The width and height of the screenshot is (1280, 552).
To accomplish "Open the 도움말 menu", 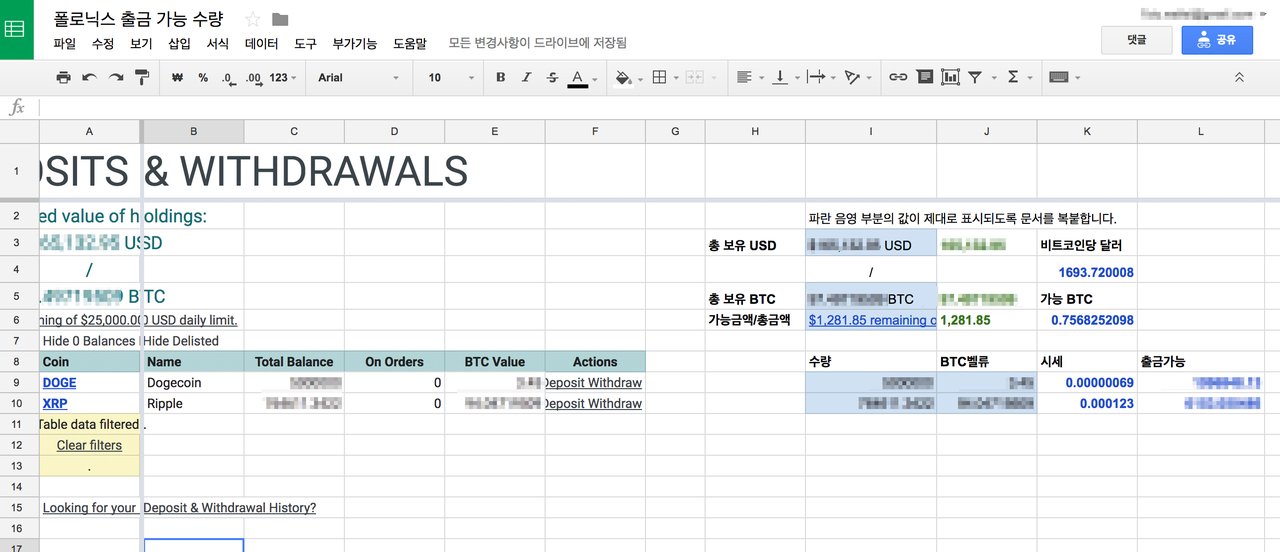I will coord(410,43).
